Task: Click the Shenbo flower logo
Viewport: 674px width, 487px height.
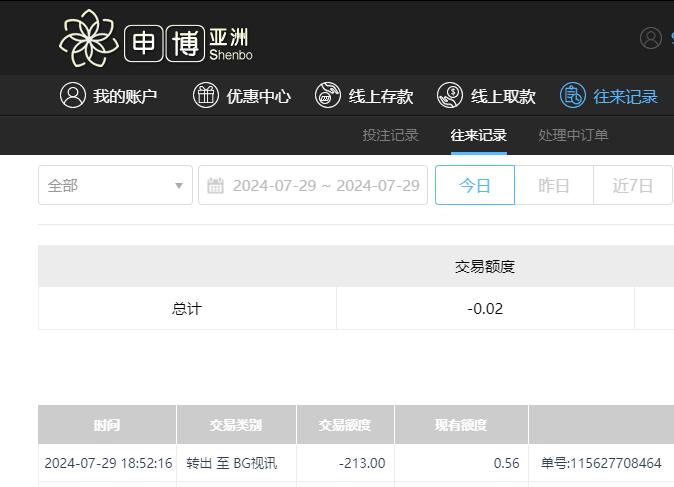Action: [89, 38]
